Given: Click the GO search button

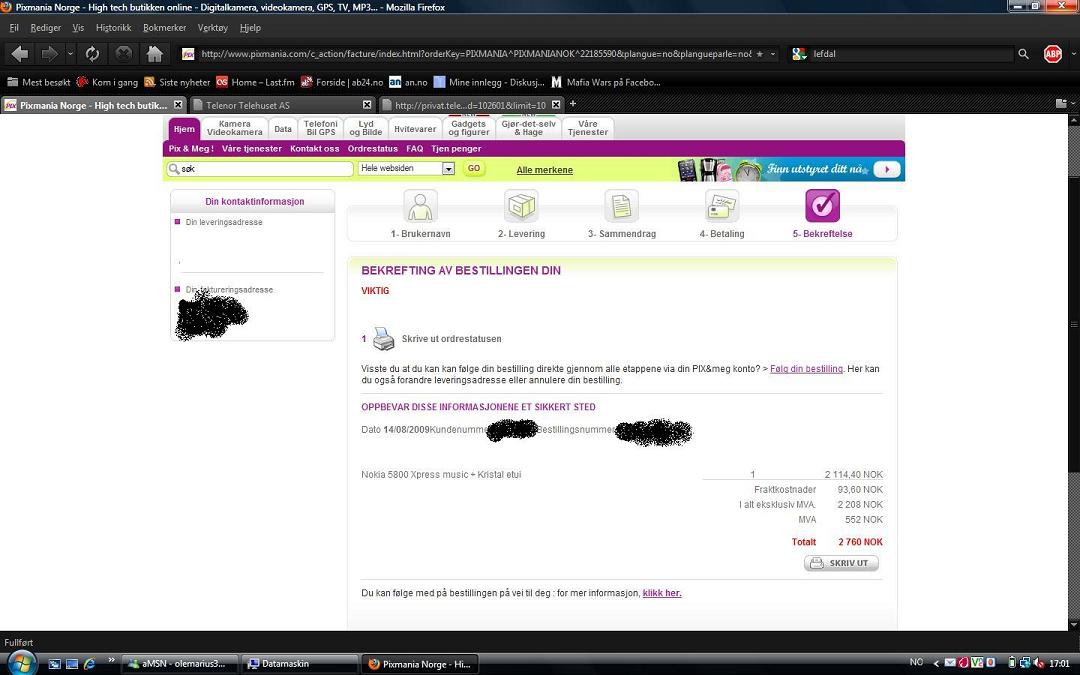Looking at the screenshot, I should point(474,168).
